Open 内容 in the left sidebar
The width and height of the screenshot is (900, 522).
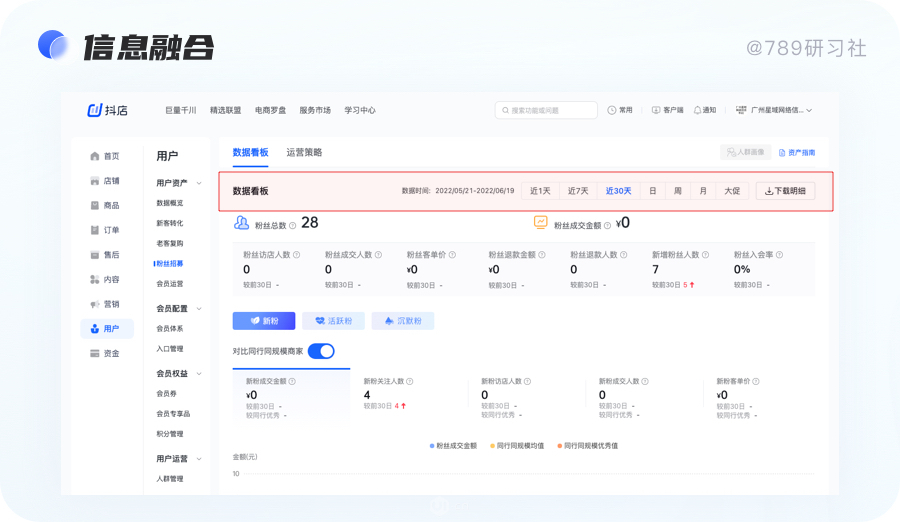click(x=105, y=280)
